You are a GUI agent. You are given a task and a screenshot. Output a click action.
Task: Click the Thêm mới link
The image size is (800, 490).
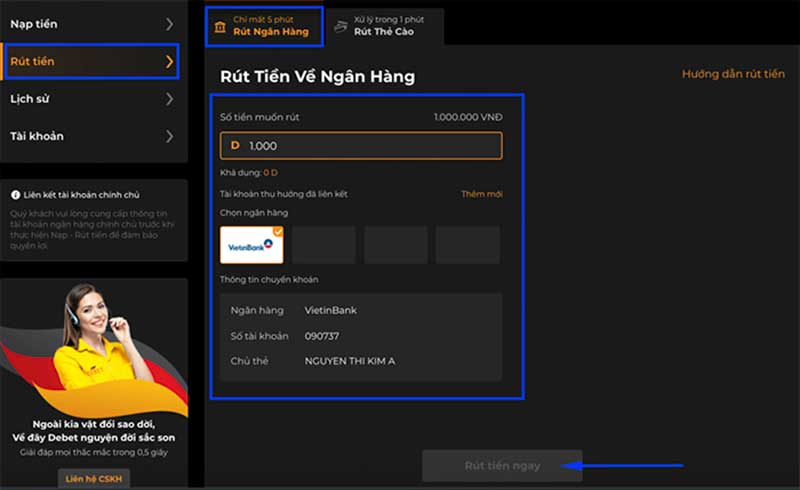click(482, 194)
